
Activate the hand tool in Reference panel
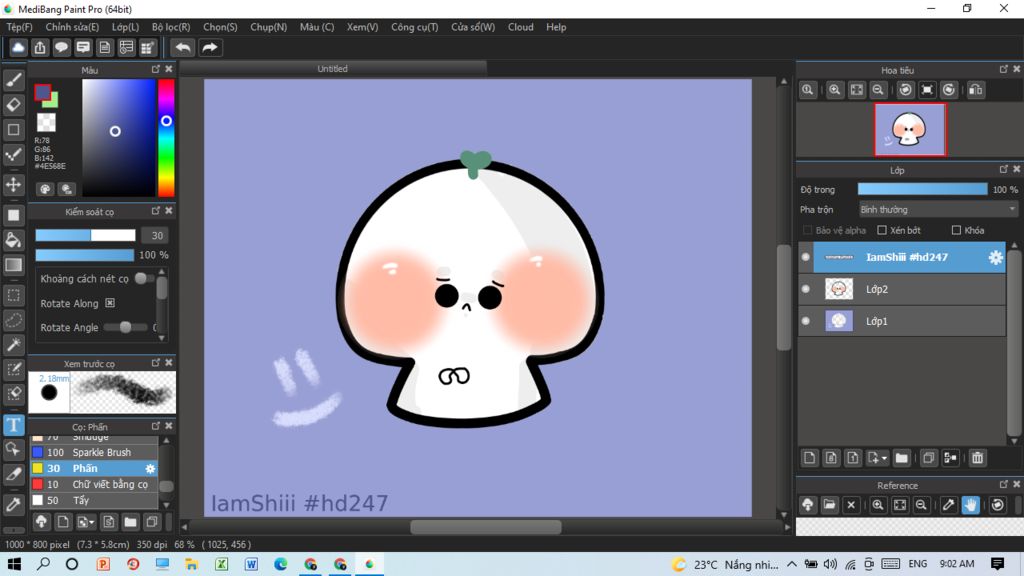971,505
